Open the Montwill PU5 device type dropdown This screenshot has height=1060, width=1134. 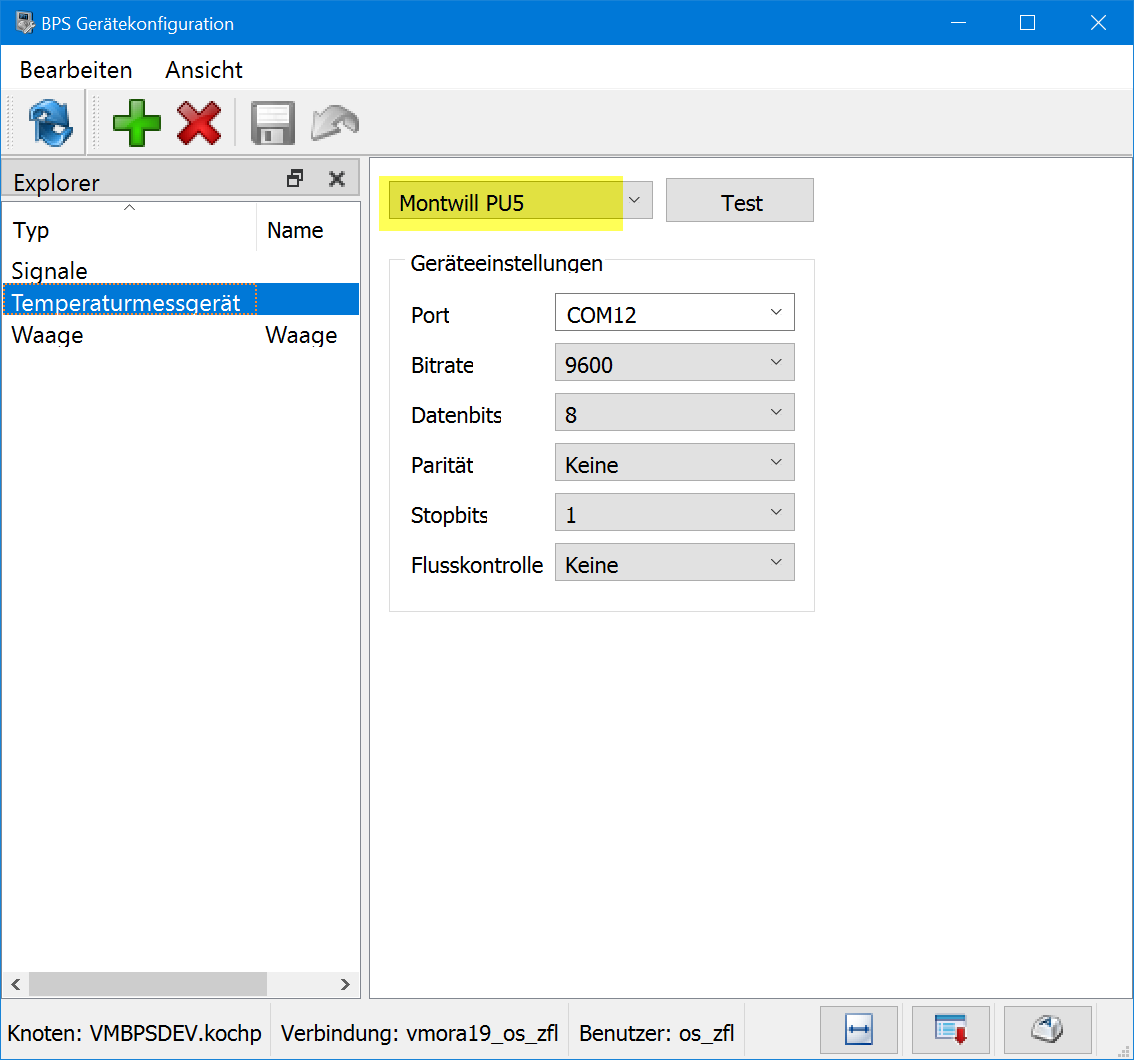[635, 200]
